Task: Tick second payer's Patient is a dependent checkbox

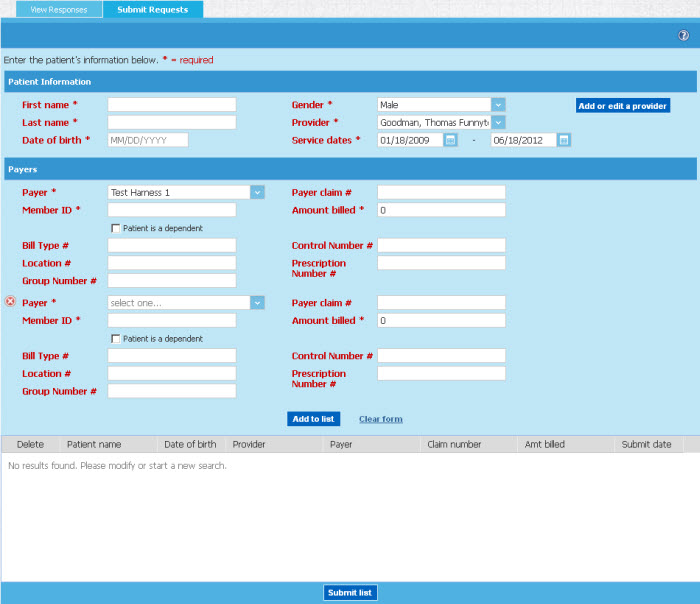Action: click(x=116, y=339)
